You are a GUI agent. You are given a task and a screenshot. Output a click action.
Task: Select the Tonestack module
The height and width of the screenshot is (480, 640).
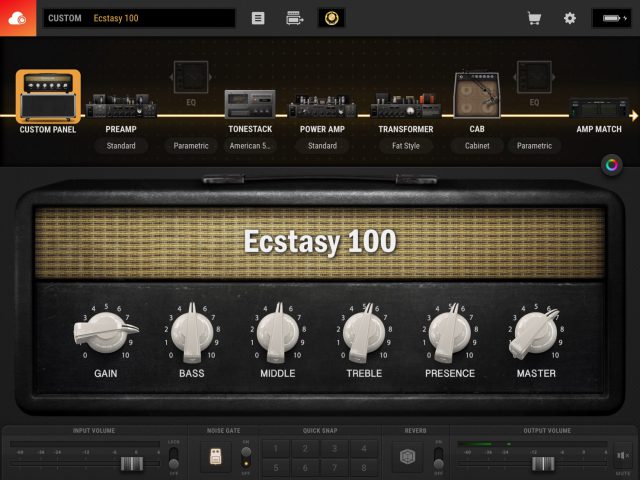click(x=250, y=104)
